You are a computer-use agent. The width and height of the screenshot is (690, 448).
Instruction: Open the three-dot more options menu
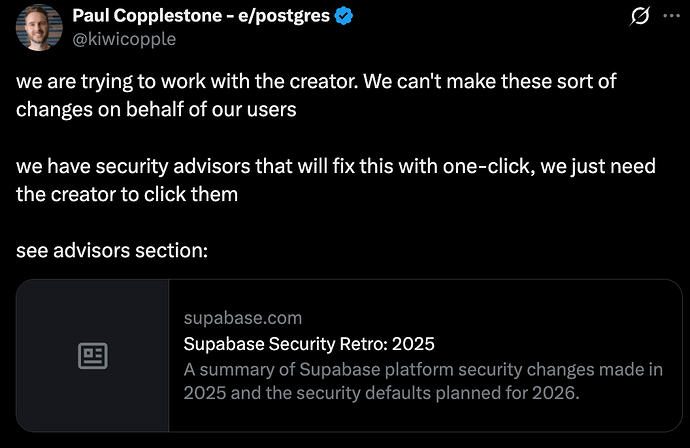pyautogui.click(x=672, y=17)
